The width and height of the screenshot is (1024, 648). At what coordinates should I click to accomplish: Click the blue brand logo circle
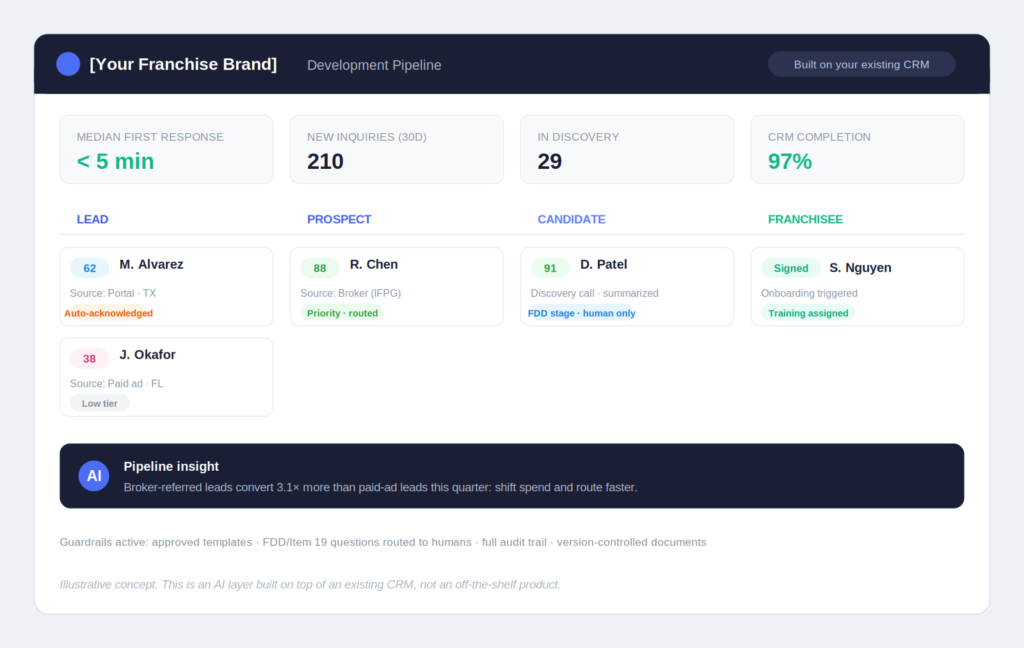pos(68,64)
